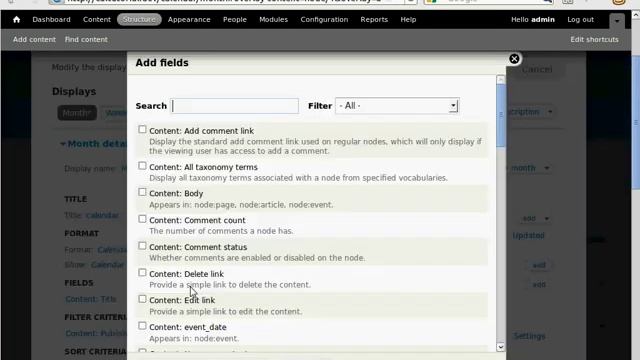
Task: Open the Help menu
Action: 408,20
